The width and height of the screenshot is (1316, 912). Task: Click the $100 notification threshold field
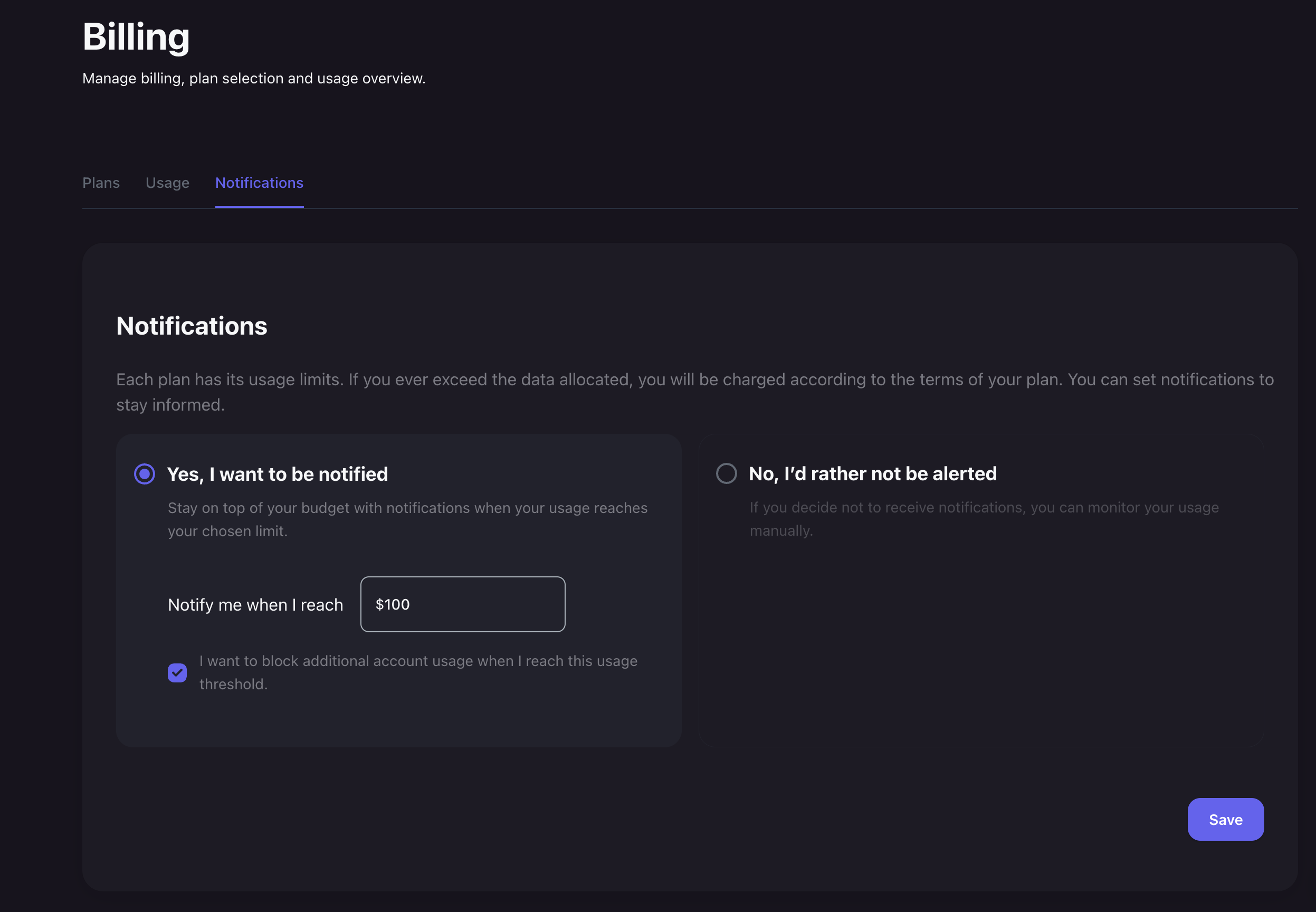(463, 604)
